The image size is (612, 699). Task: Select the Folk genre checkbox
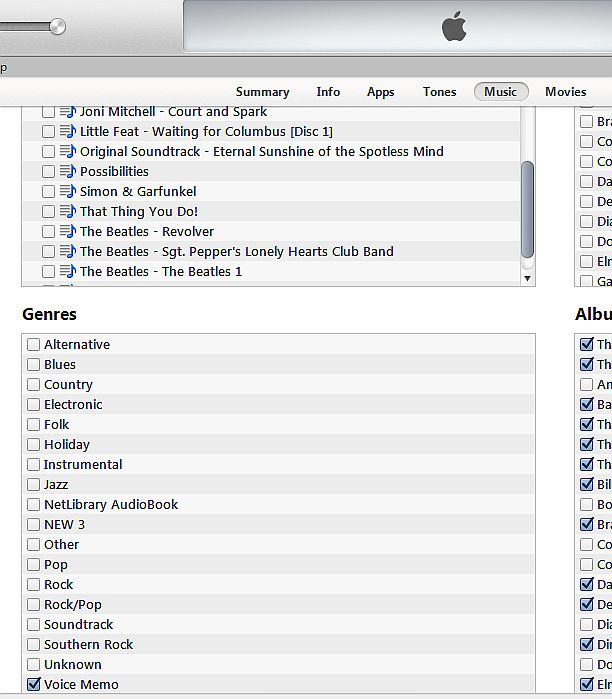[33, 424]
